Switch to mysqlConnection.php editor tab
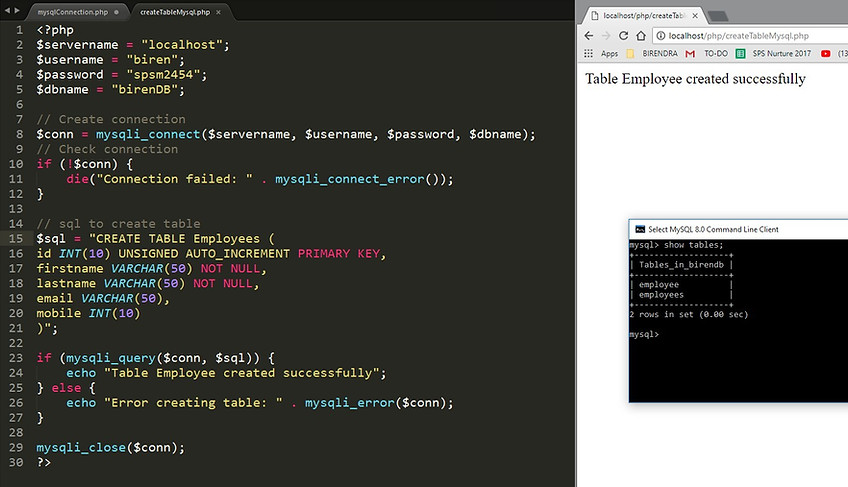848x487 pixels. [x=73, y=12]
